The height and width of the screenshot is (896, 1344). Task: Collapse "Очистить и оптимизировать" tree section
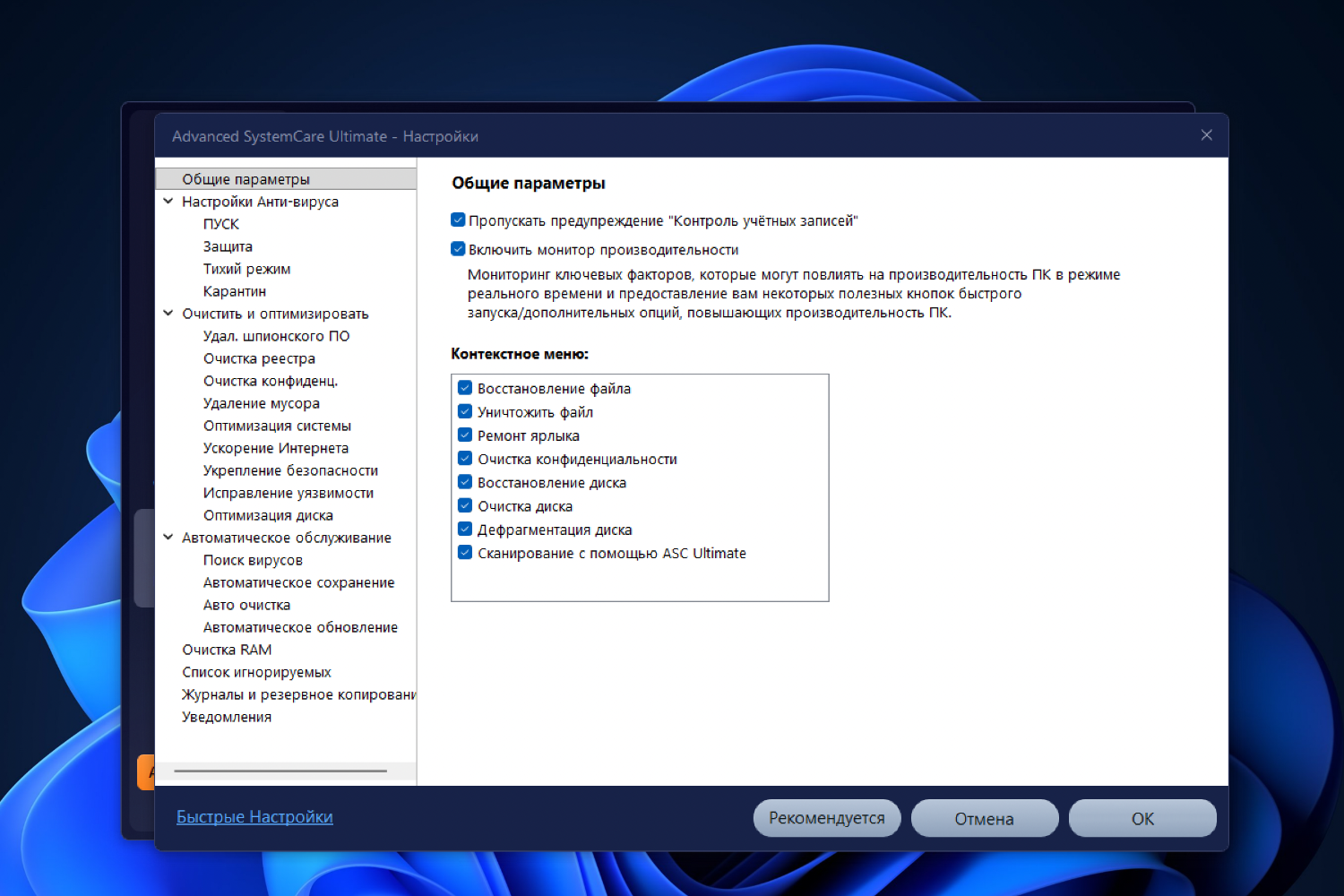[x=168, y=314]
